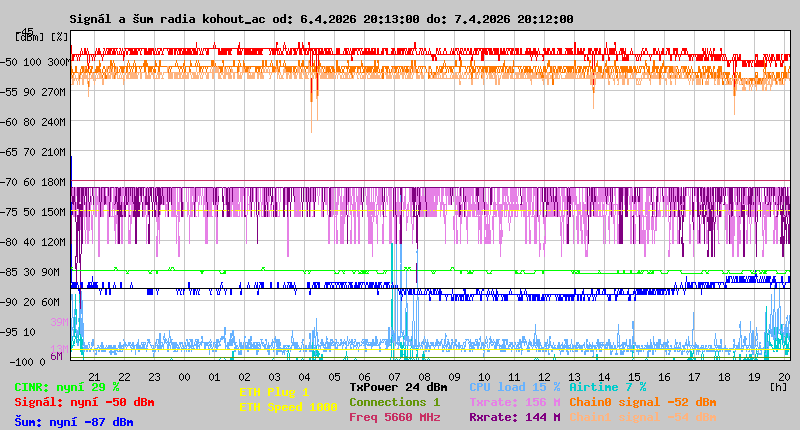
Task: Click the '15' hour tick on x-axis
Action: point(634,377)
